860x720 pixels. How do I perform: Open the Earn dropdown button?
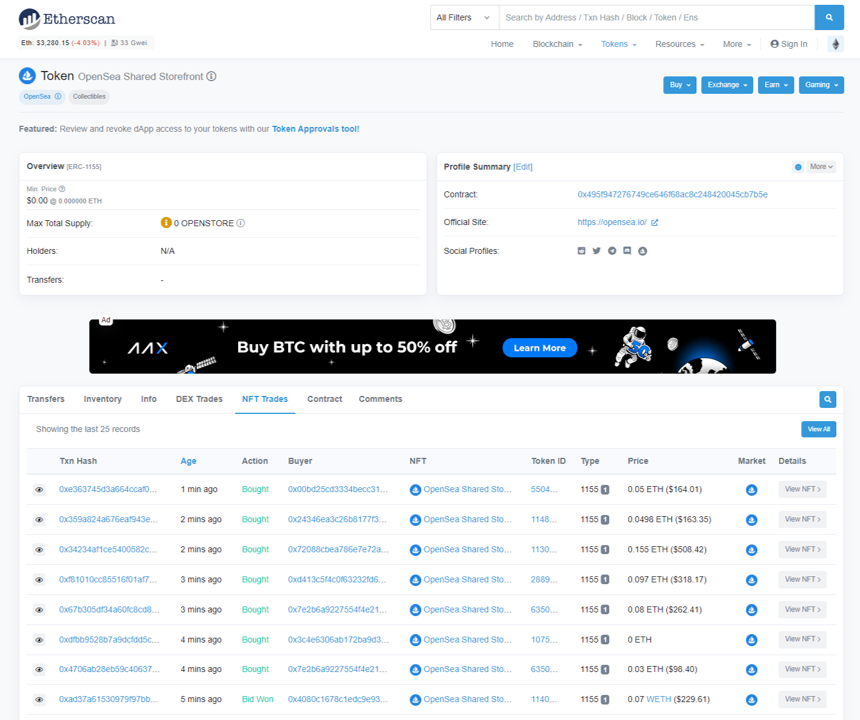pyautogui.click(x=776, y=85)
